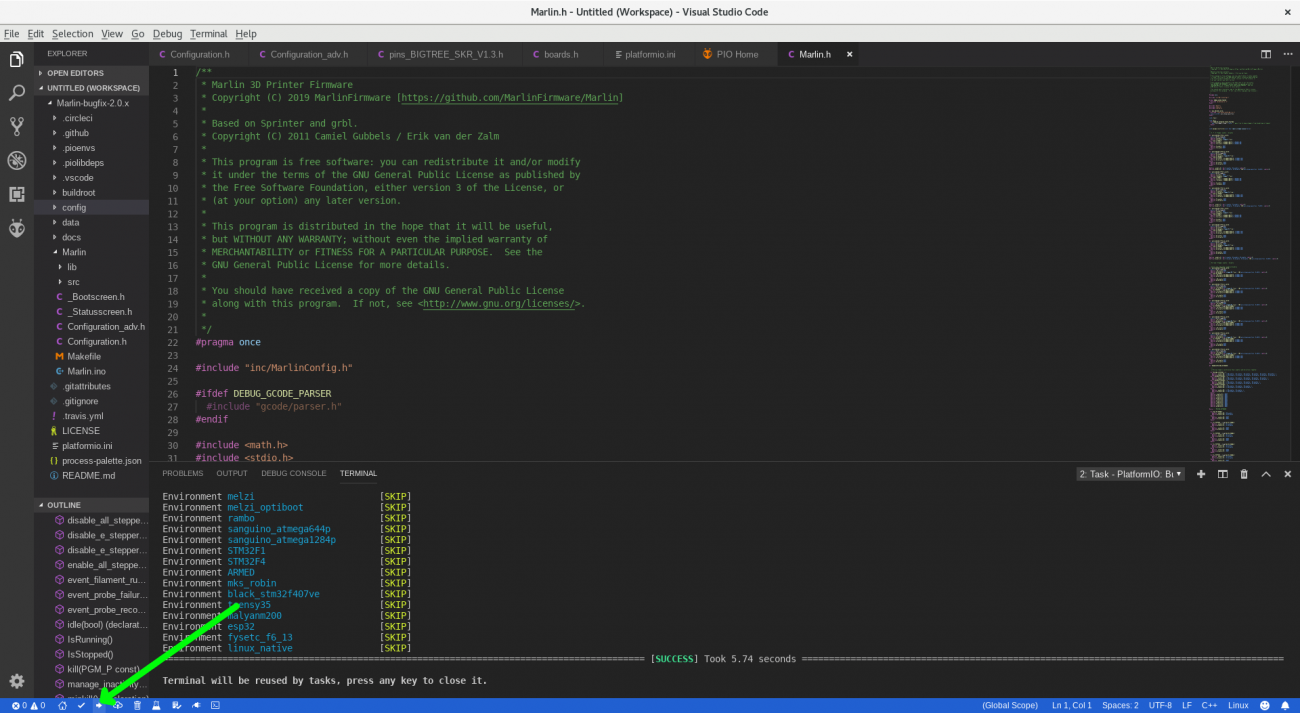Click the Linux configuration in the status bar

point(1238,705)
